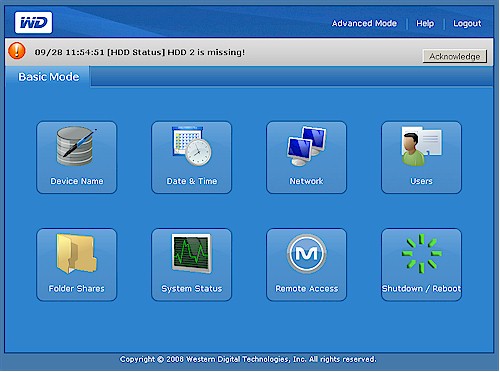
Task: Select the Basic Mode tab
Action: pyautogui.click(x=49, y=77)
